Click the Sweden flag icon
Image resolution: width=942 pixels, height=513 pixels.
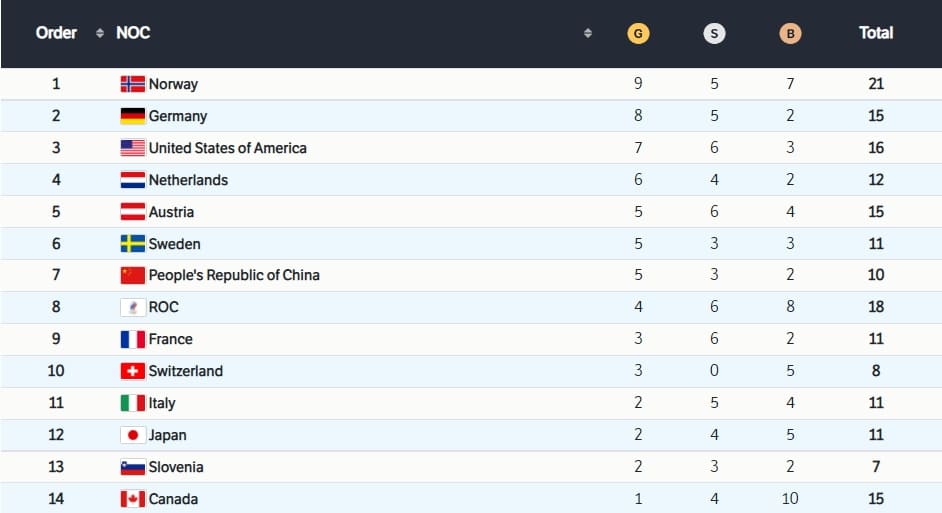(132, 244)
